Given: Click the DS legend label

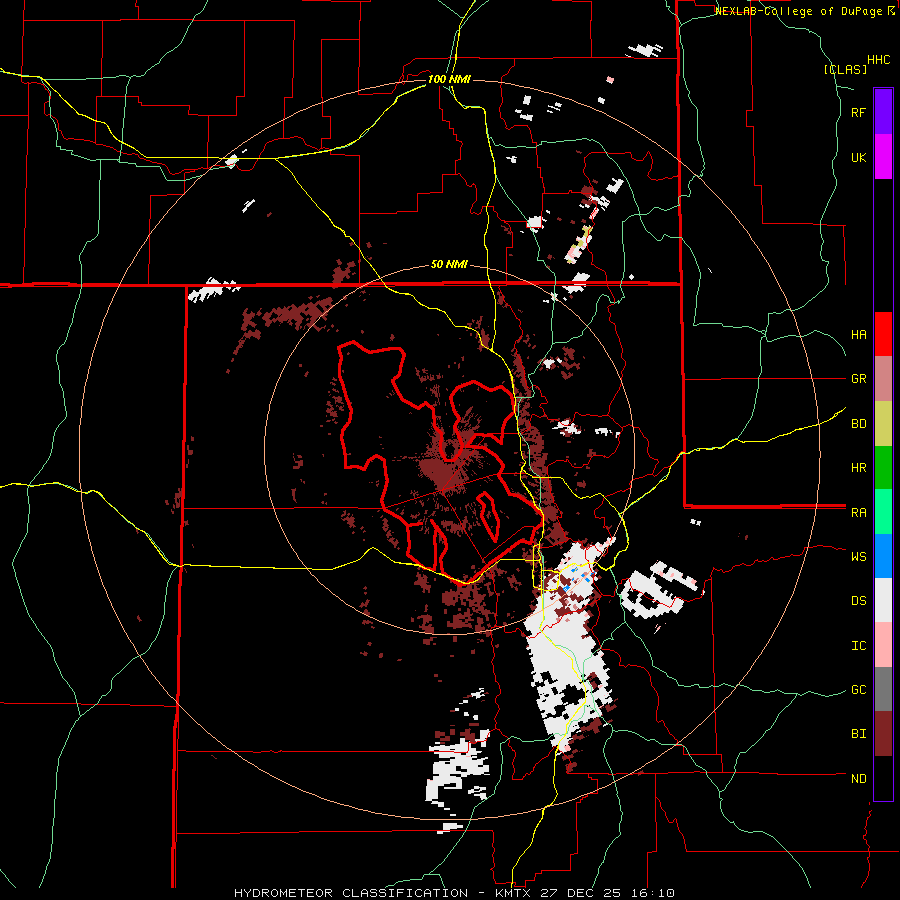Looking at the screenshot, I should (858, 601).
